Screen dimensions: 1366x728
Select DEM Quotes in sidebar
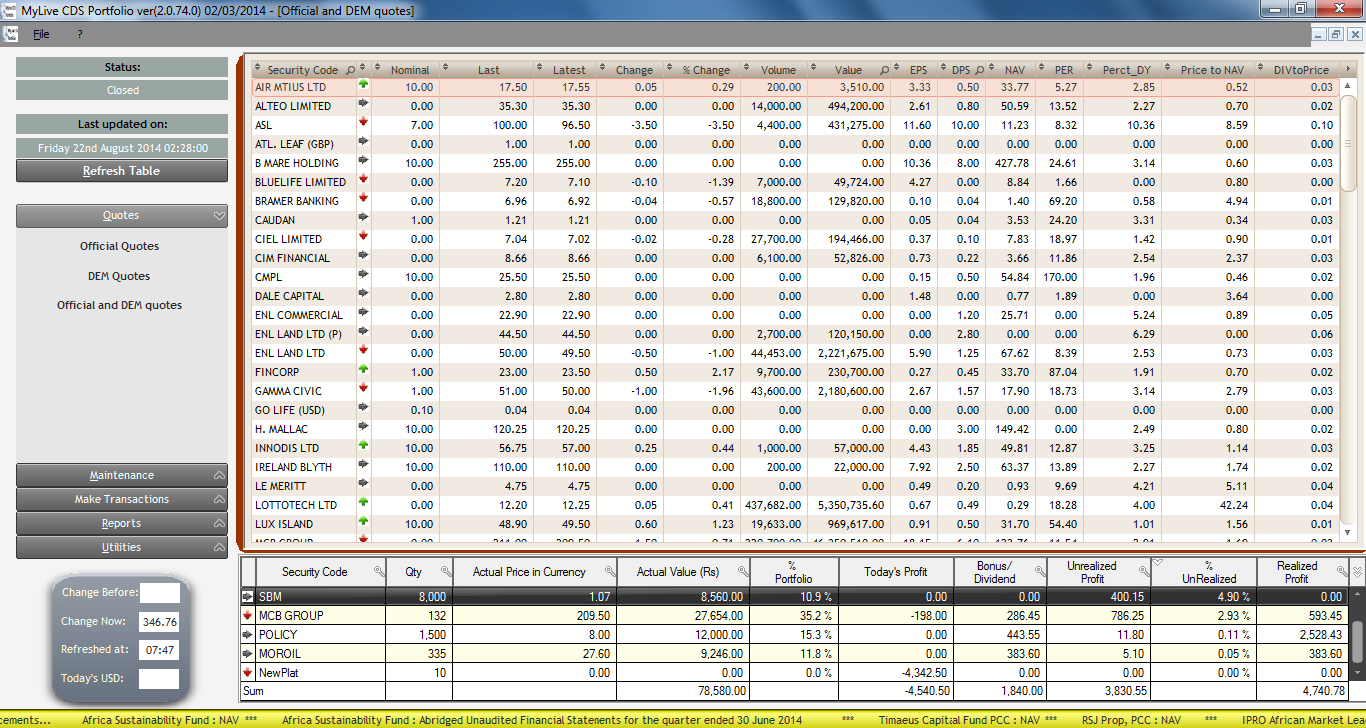(x=120, y=276)
